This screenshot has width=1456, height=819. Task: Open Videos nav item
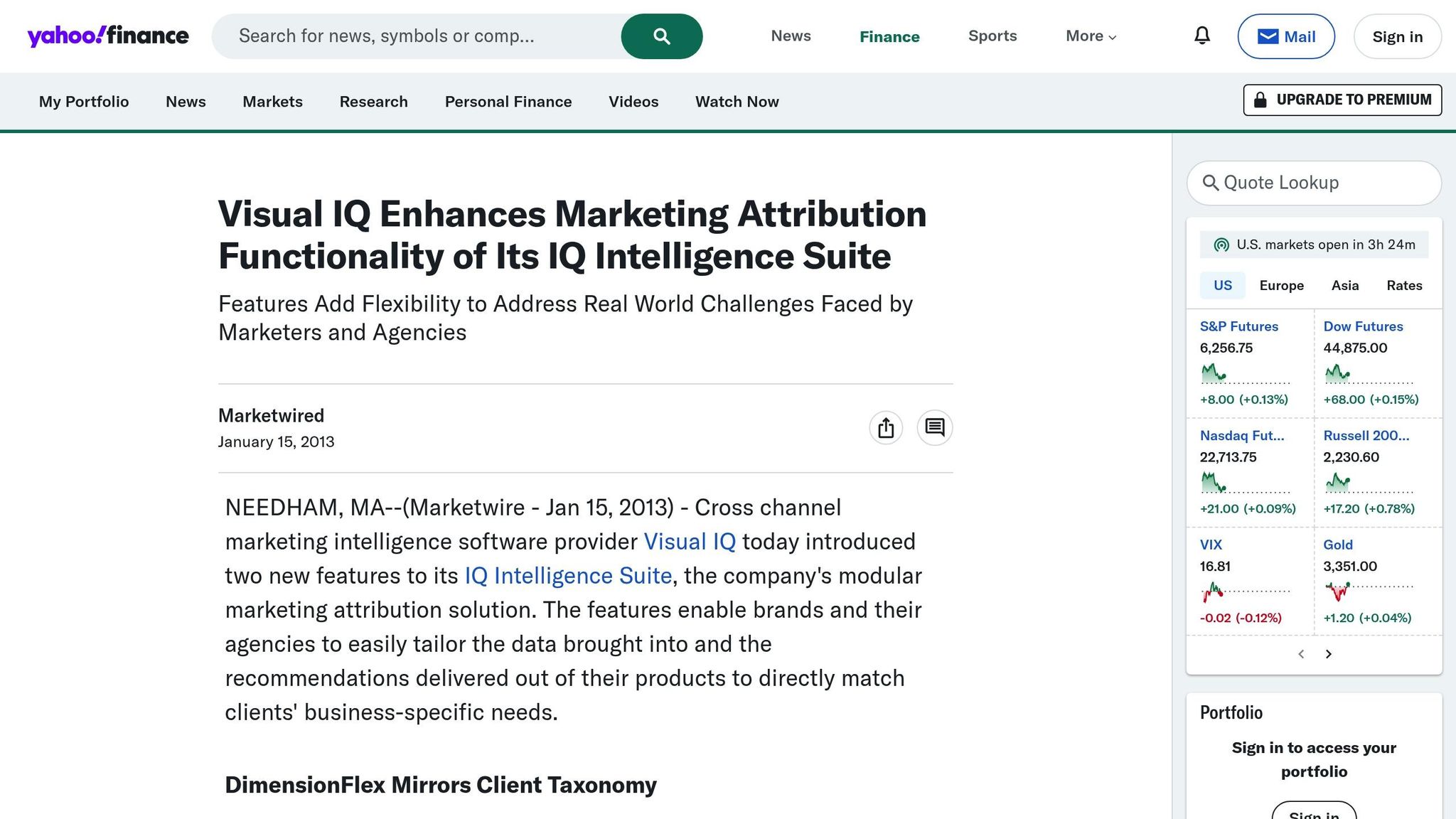633,102
